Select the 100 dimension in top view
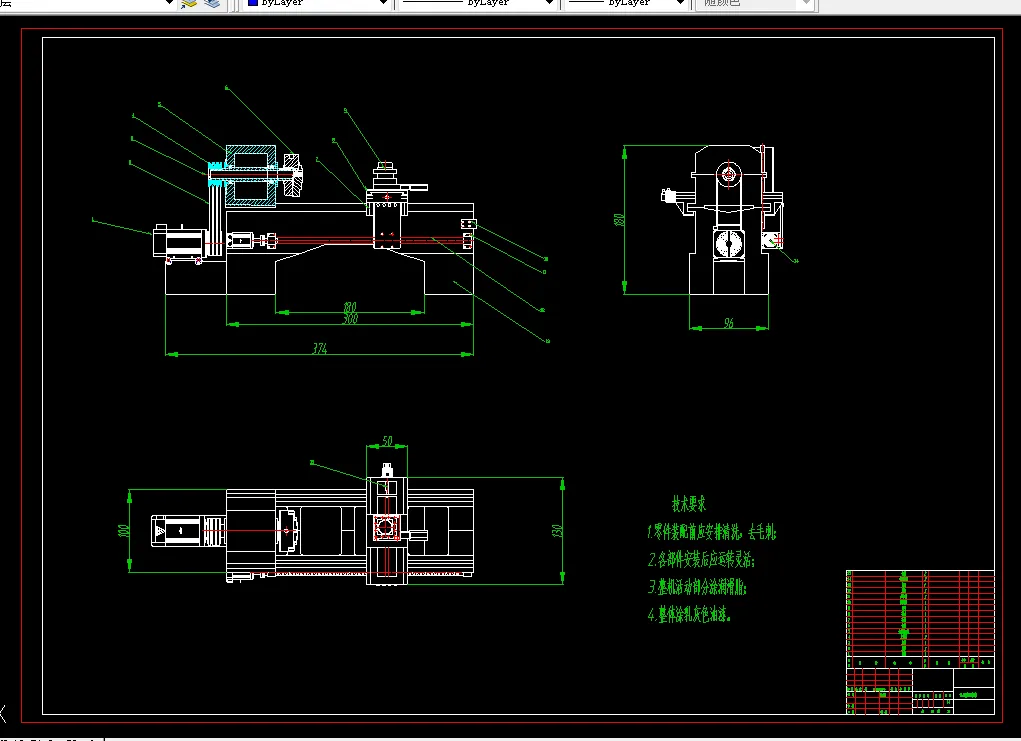 (x=124, y=531)
